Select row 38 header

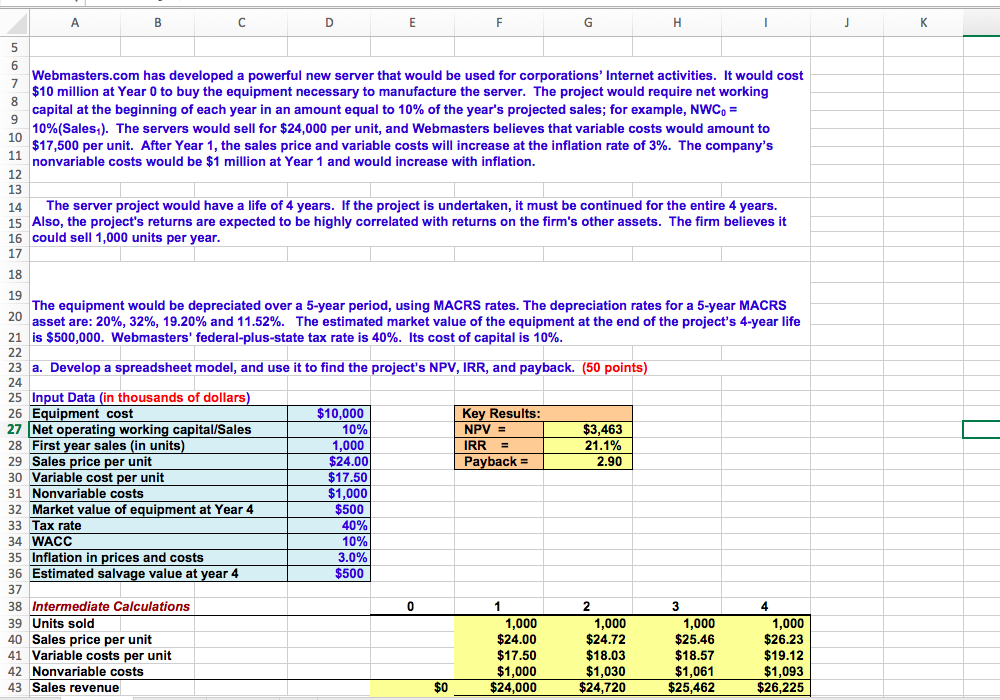(x=14, y=607)
